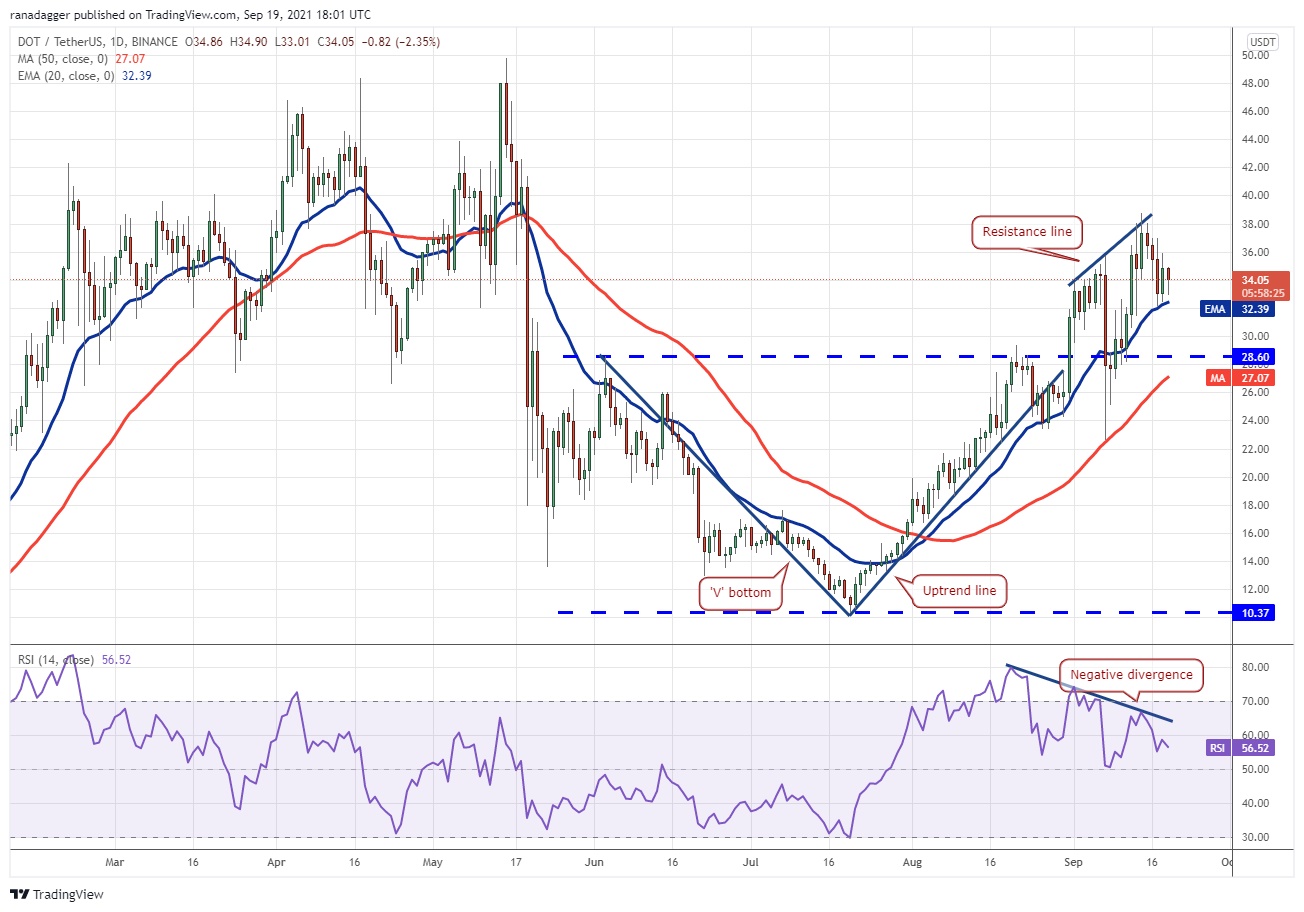Click the 50.00 price scale value

click(x=1256, y=55)
